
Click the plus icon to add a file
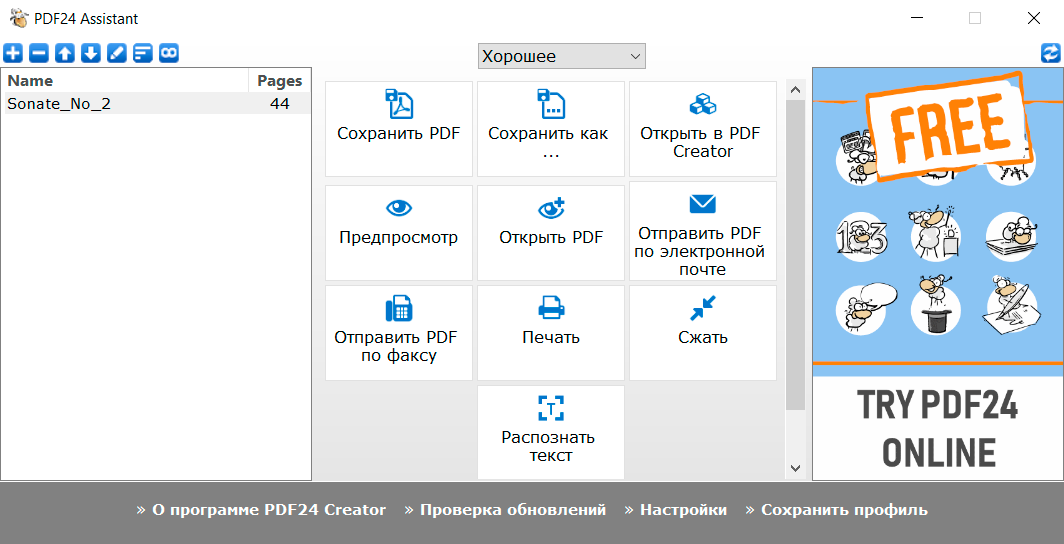pos(13,53)
